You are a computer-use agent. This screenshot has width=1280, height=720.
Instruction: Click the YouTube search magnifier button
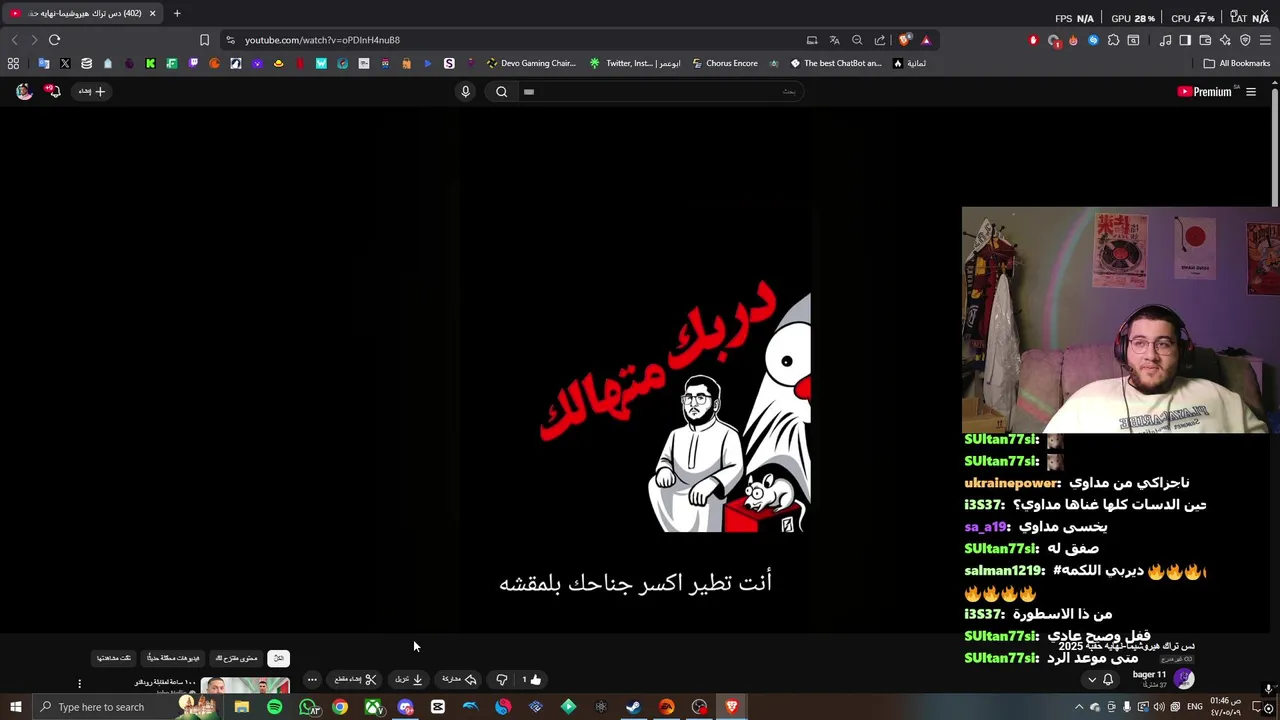coord(502,92)
